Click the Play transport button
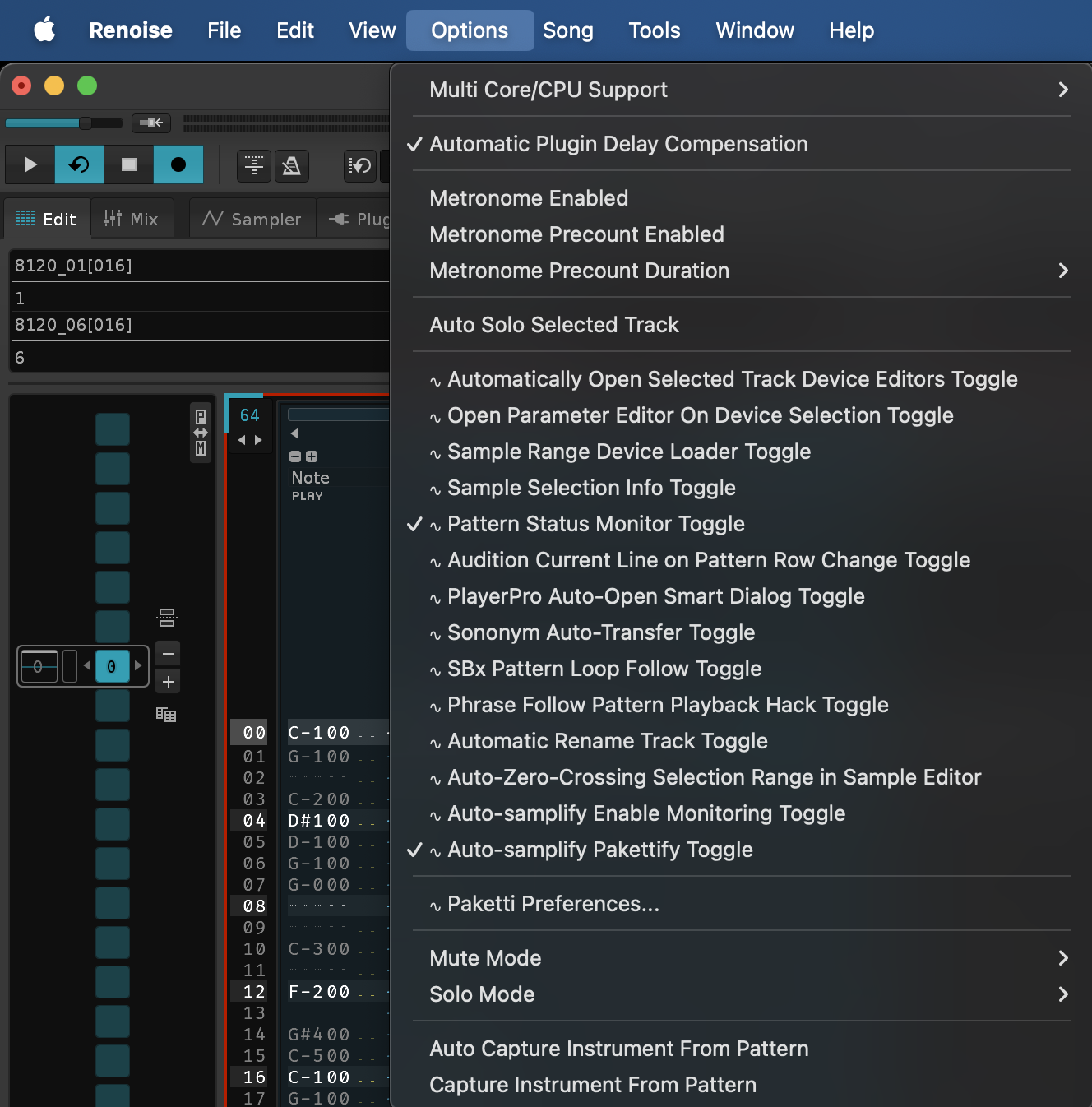This screenshot has height=1107, width=1092. pos(30,164)
